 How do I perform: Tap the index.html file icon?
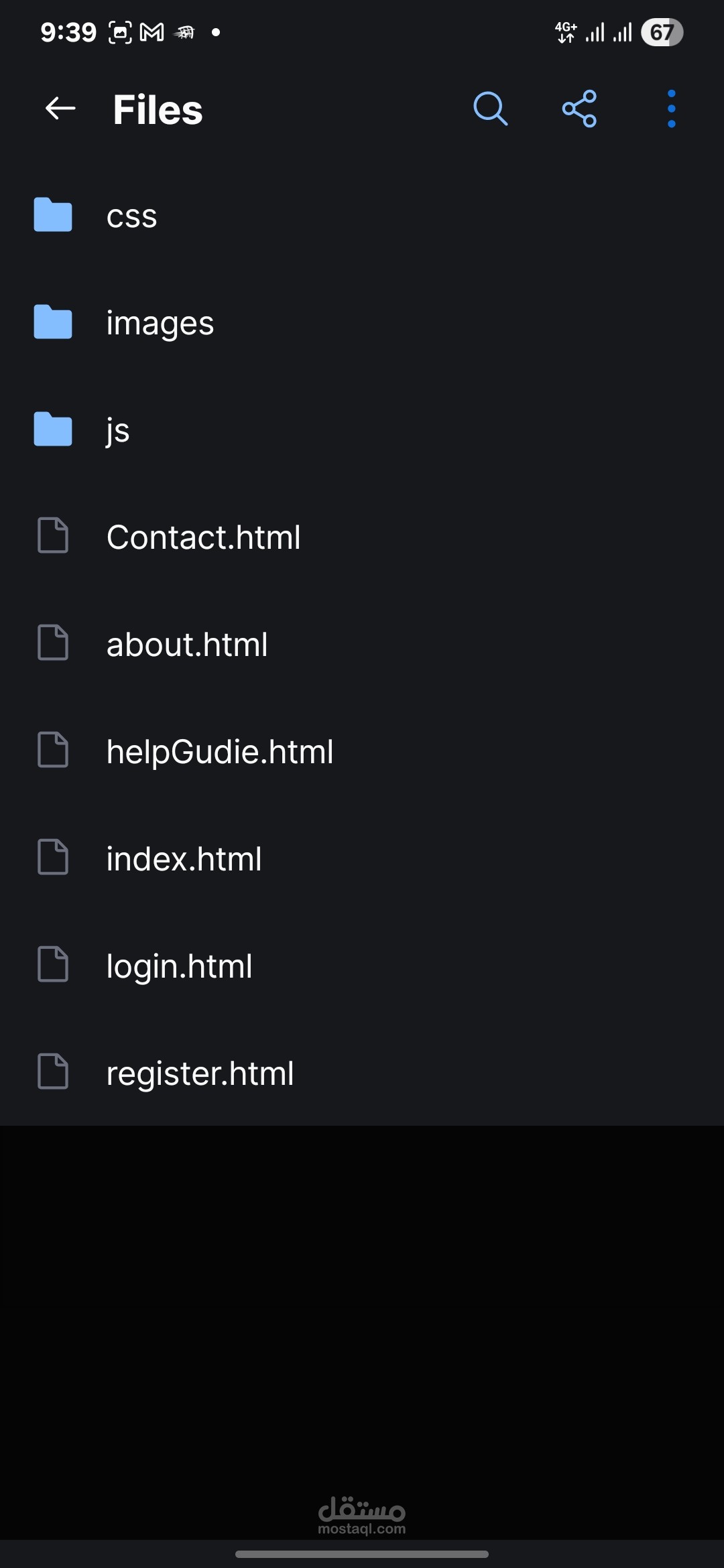(x=53, y=857)
